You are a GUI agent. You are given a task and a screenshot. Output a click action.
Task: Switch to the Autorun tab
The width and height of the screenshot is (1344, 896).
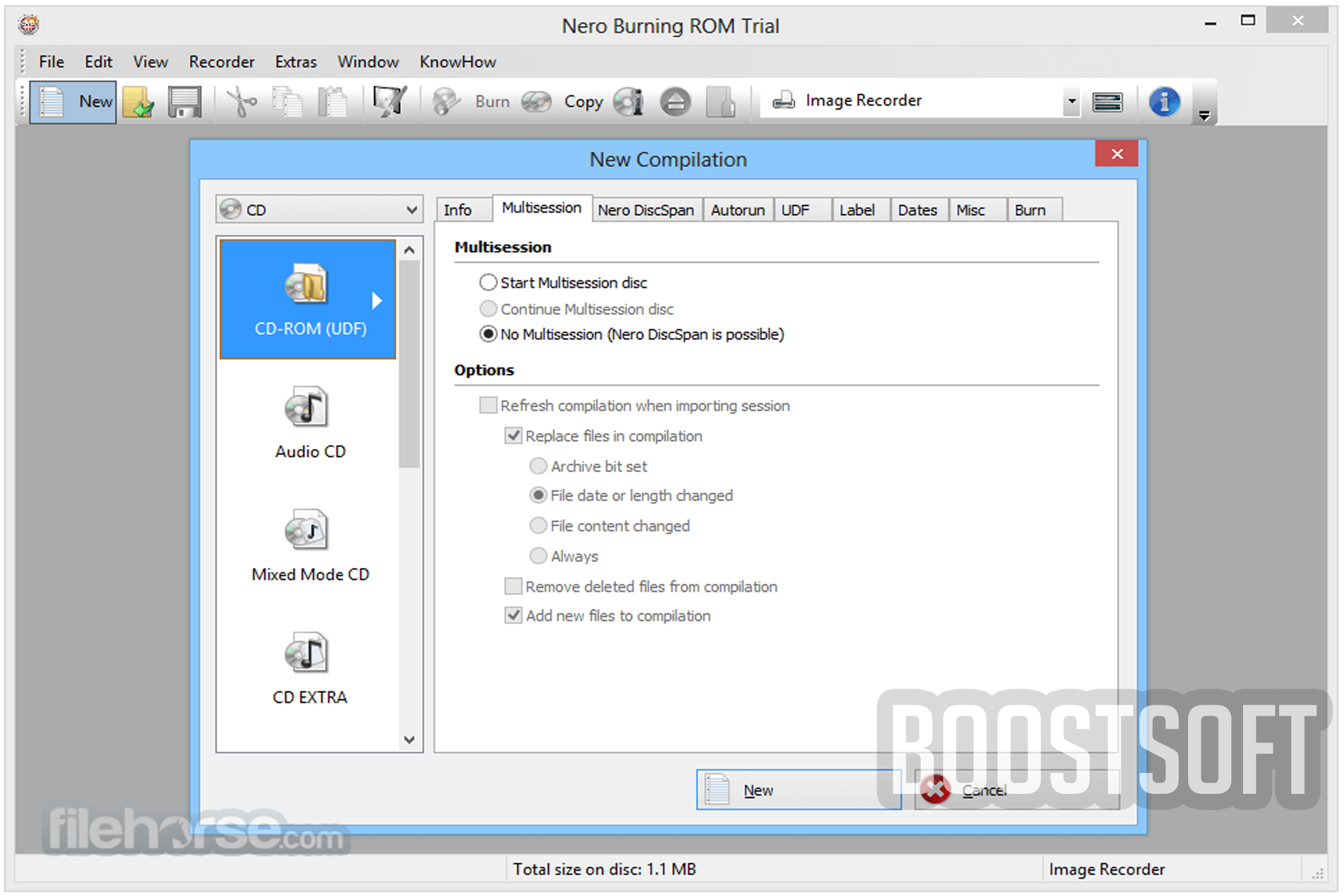[738, 210]
